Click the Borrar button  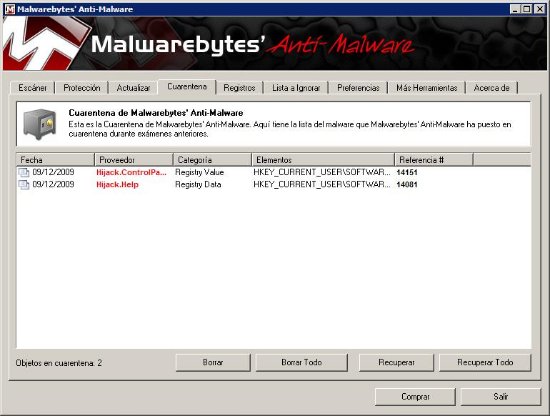click(213, 362)
